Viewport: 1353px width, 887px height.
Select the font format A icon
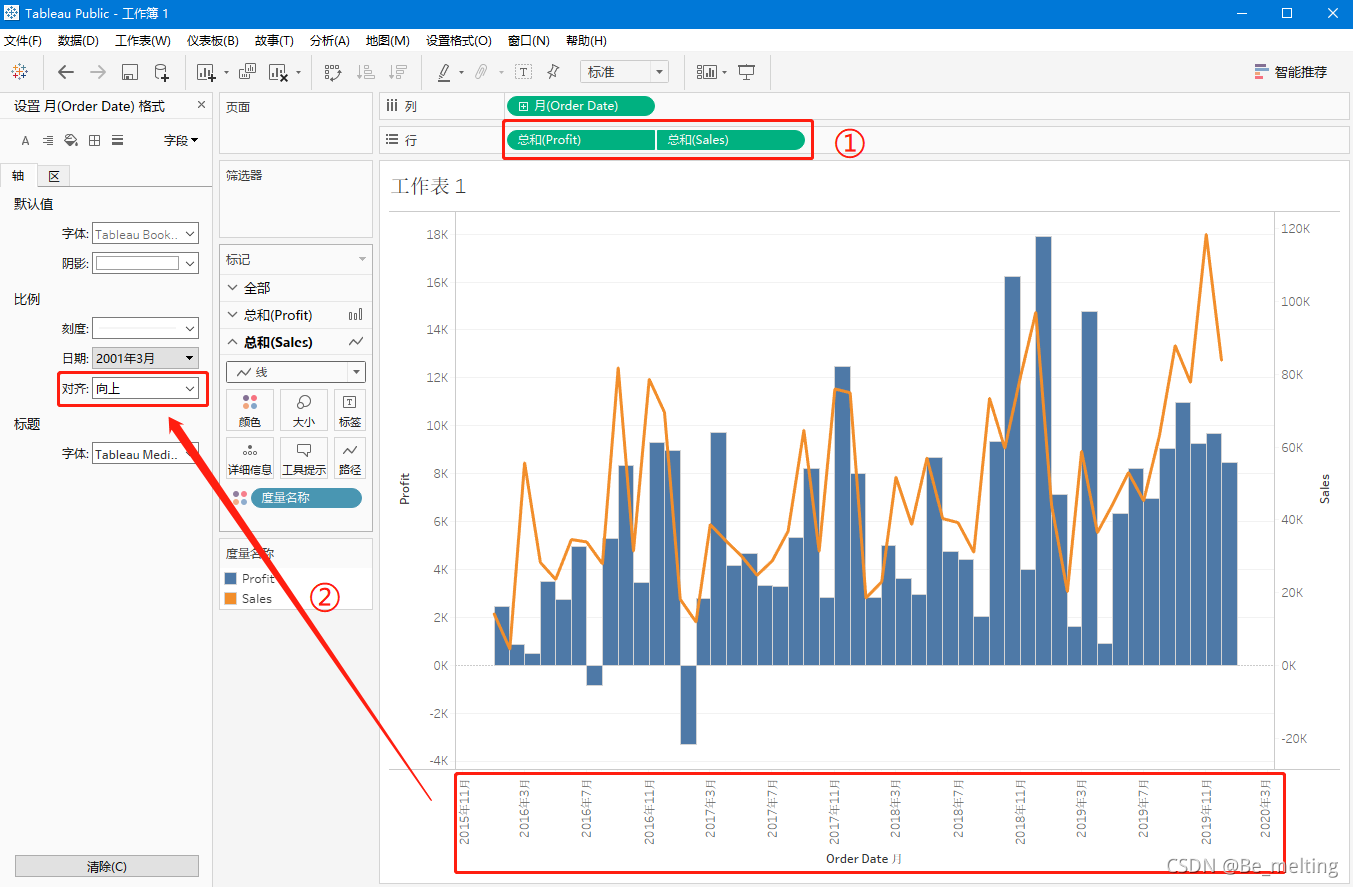pyautogui.click(x=25, y=141)
